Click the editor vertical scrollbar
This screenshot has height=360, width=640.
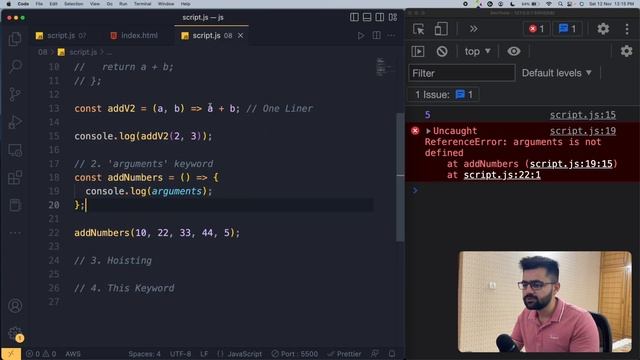pyautogui.click(x=400, y=176)
